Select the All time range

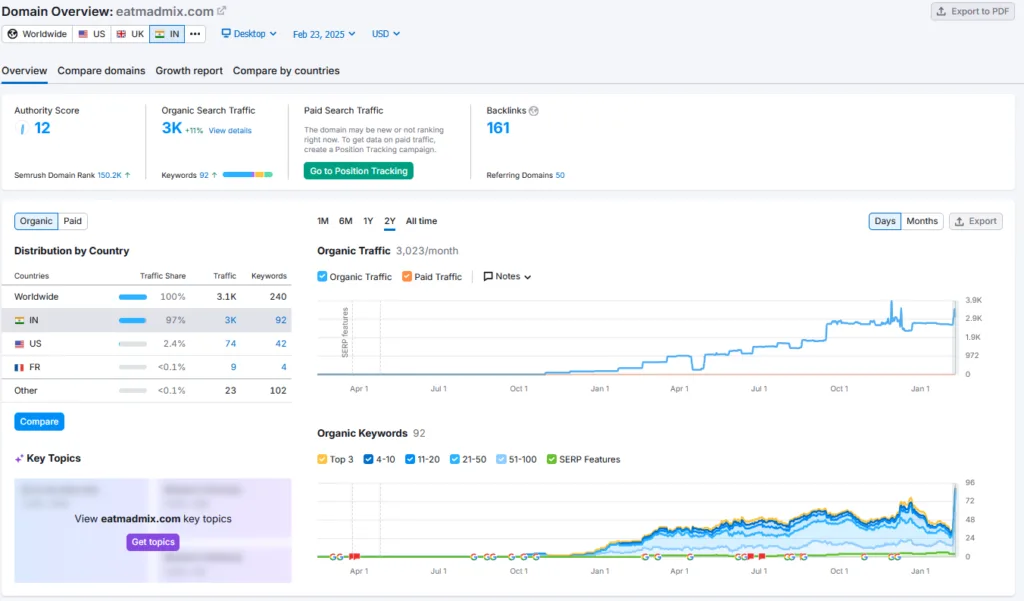tap(421, 221)
